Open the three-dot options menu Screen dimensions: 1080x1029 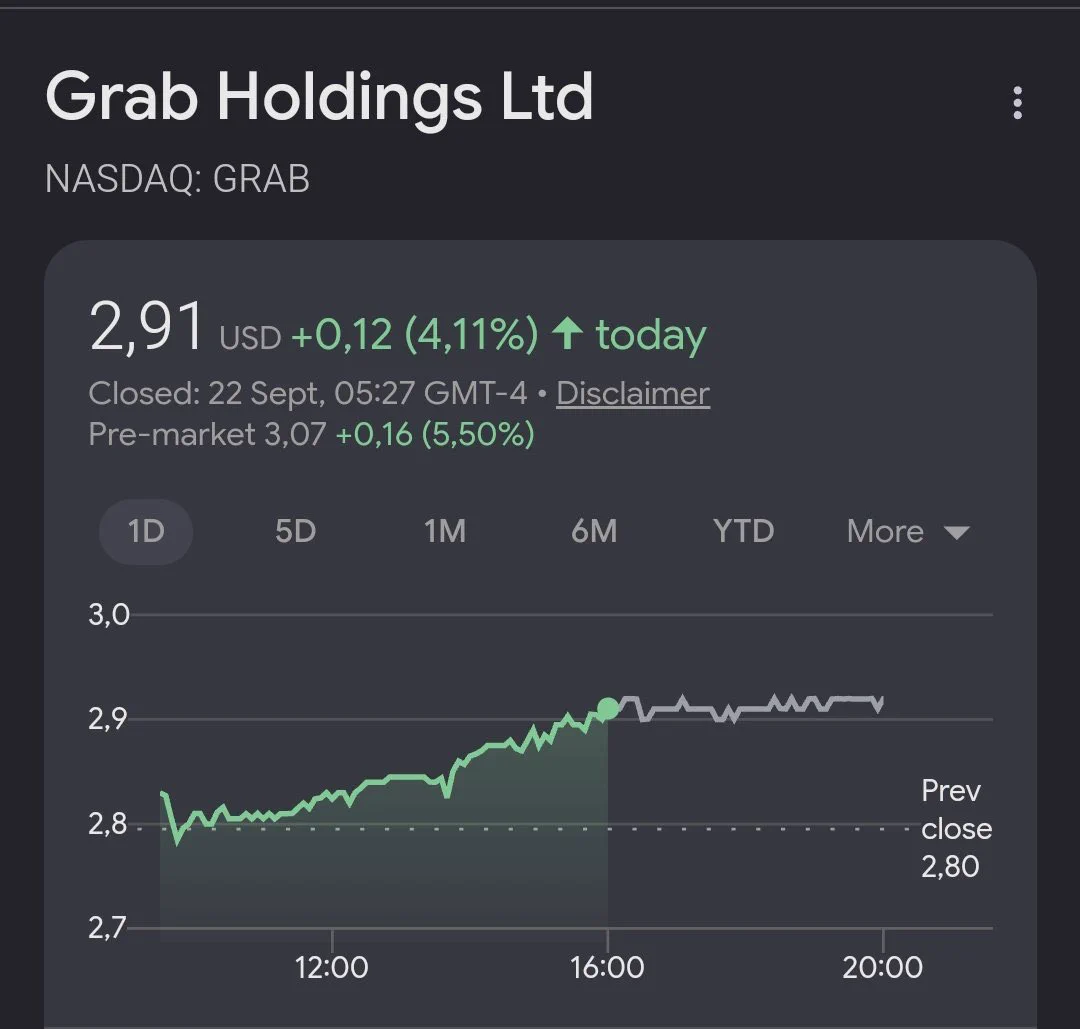pyautogui.click(x=1017, y=103)
